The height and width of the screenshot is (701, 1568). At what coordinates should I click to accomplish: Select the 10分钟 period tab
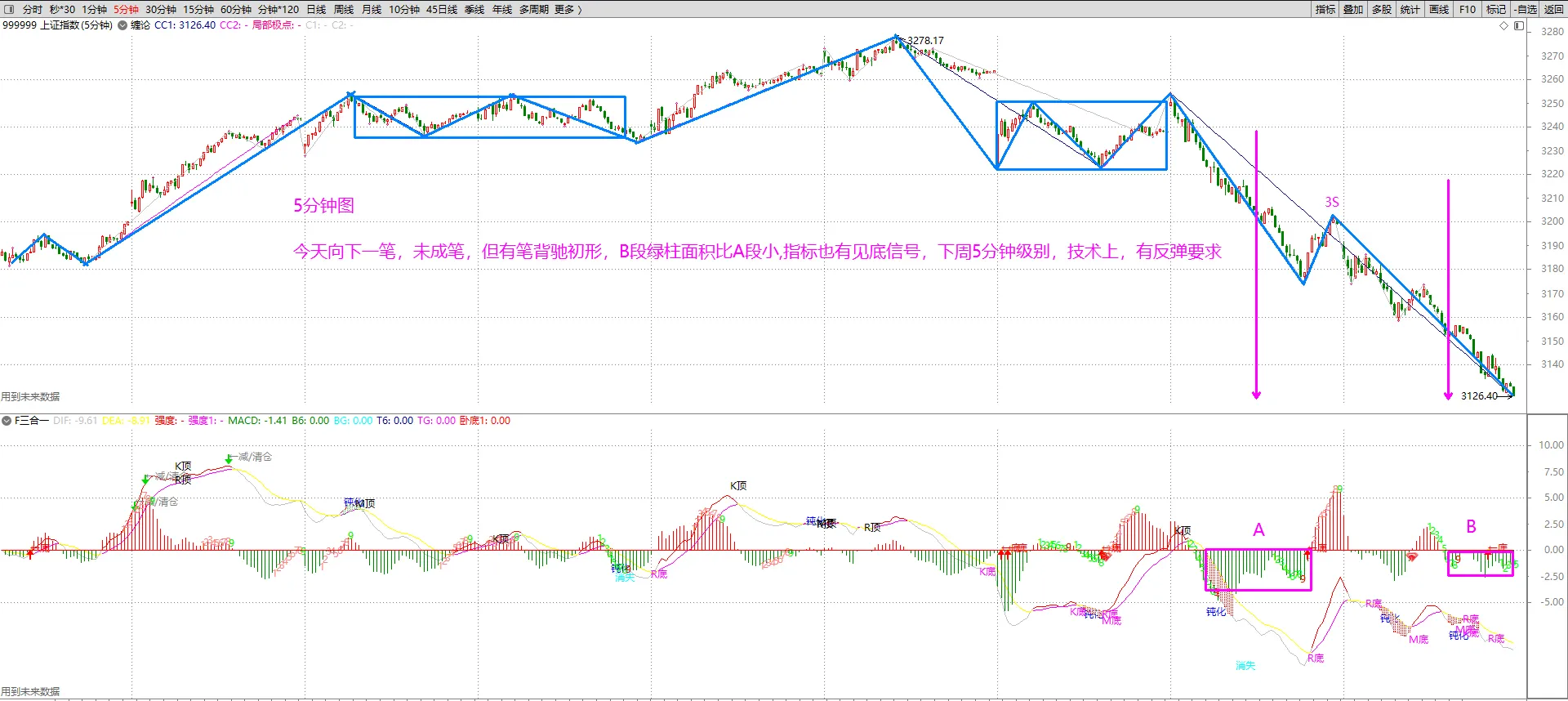[x=404, y=9]
